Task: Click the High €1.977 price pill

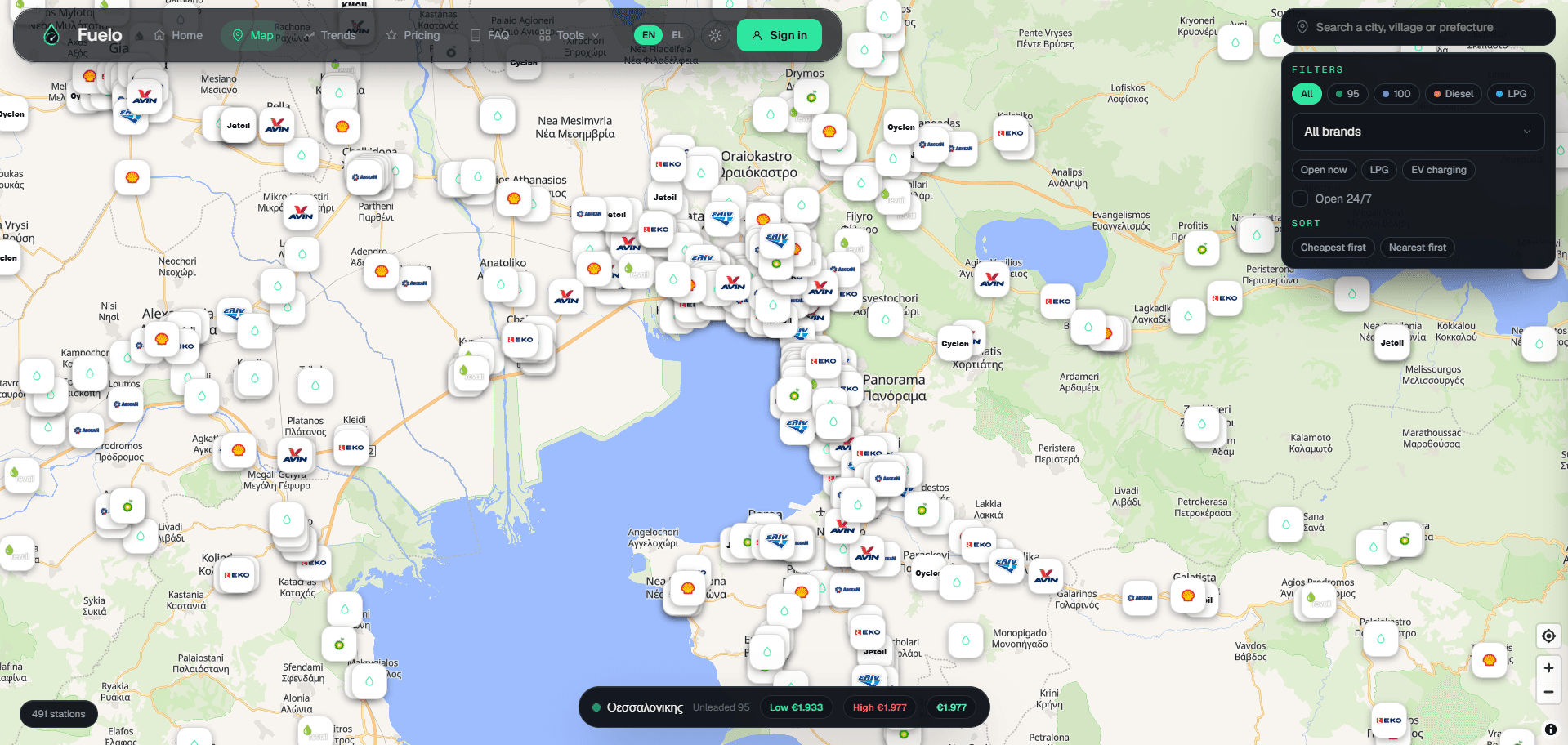Action: point(880,707)
